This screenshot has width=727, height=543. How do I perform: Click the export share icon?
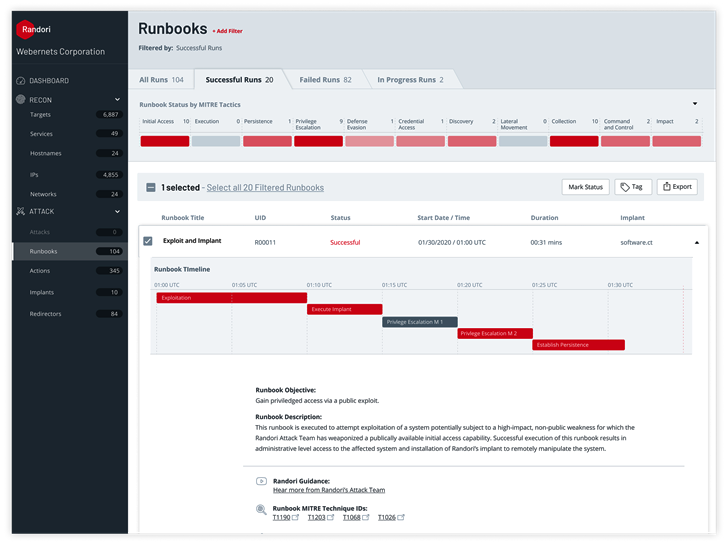pos(666,186)
